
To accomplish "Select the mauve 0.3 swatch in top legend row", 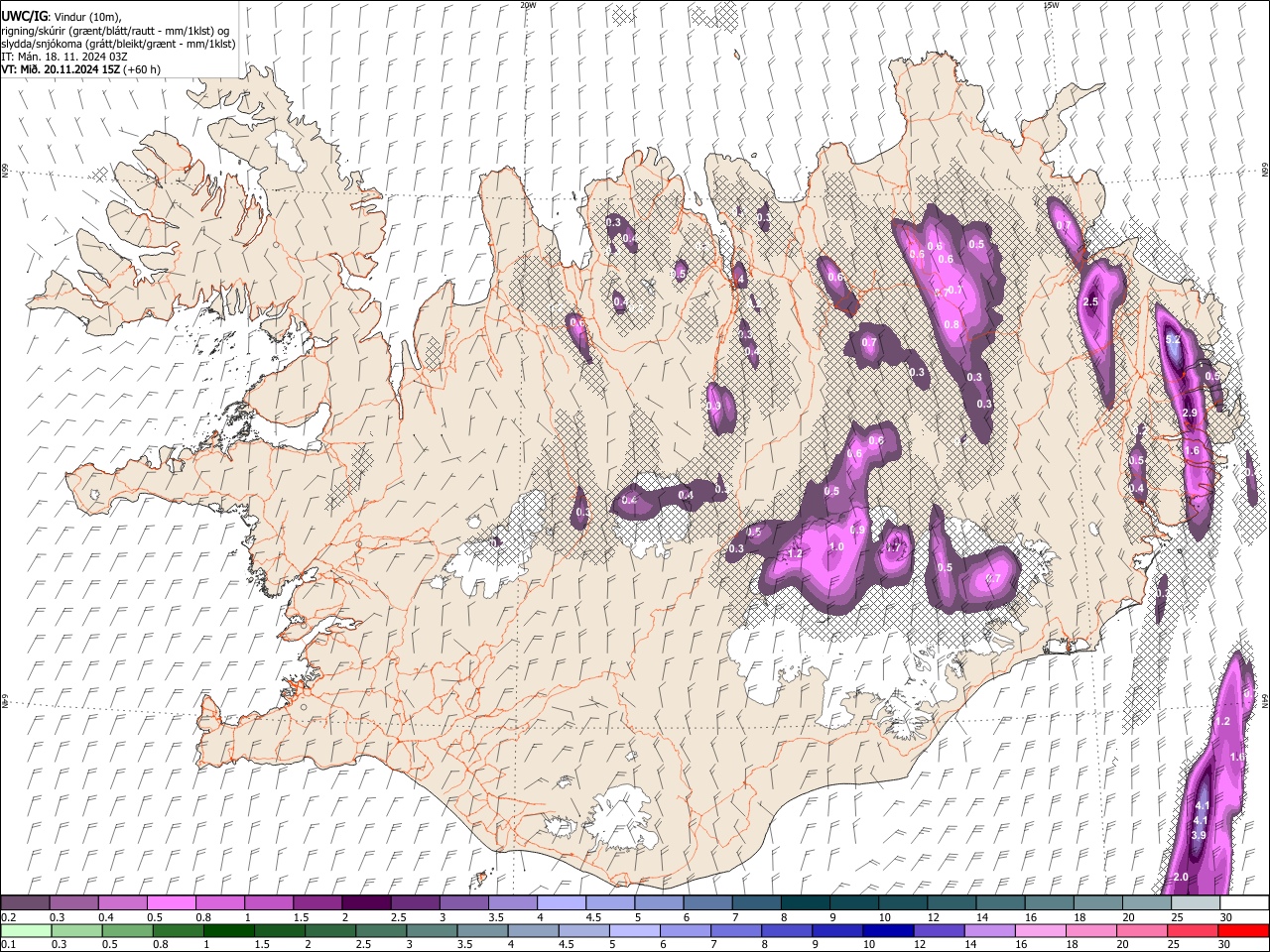I will coord(73,902).
